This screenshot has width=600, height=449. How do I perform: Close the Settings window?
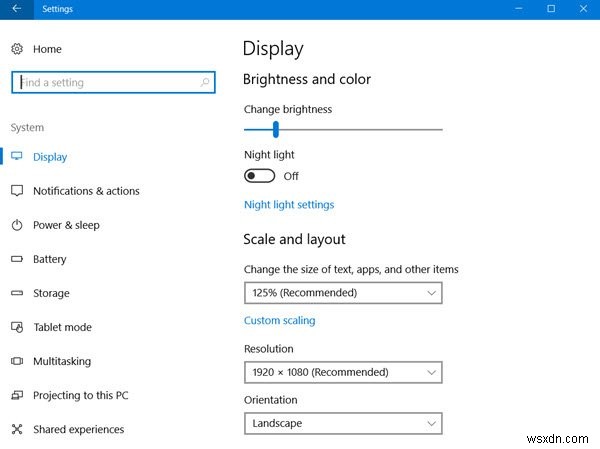point(583,8)
